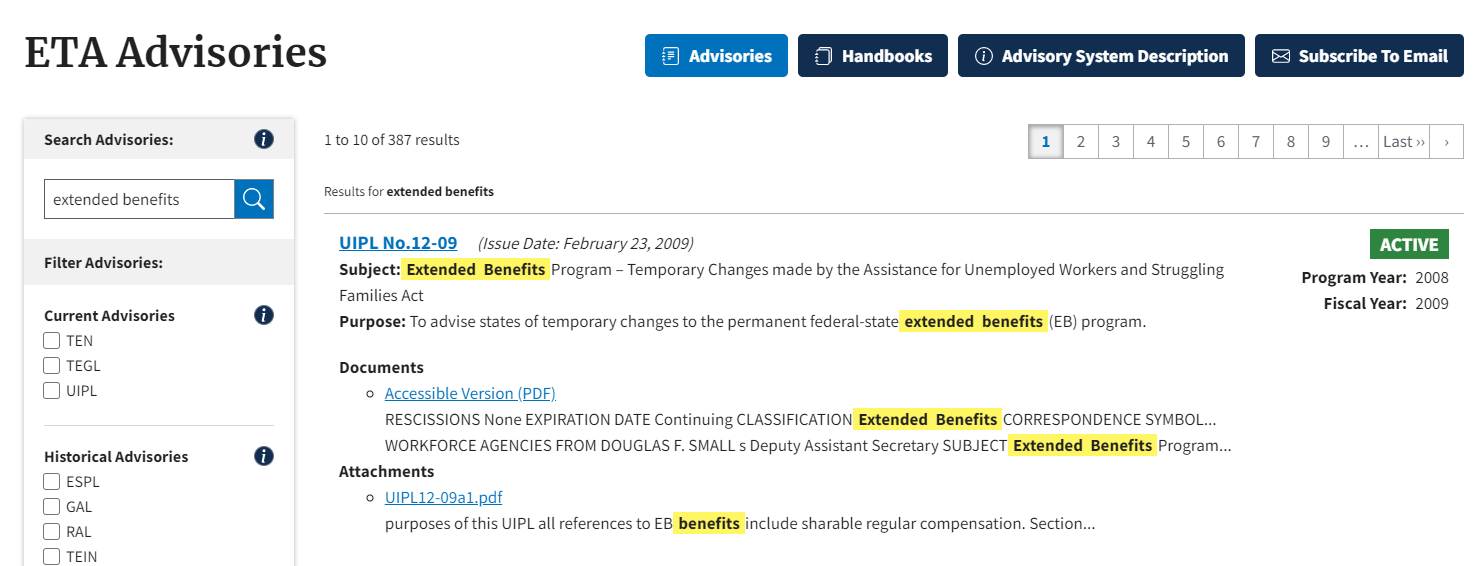This screenshot has height=566, width=1484.
Task: Enable the TEN checkbox filter
Action: click(x=52, y=341)
